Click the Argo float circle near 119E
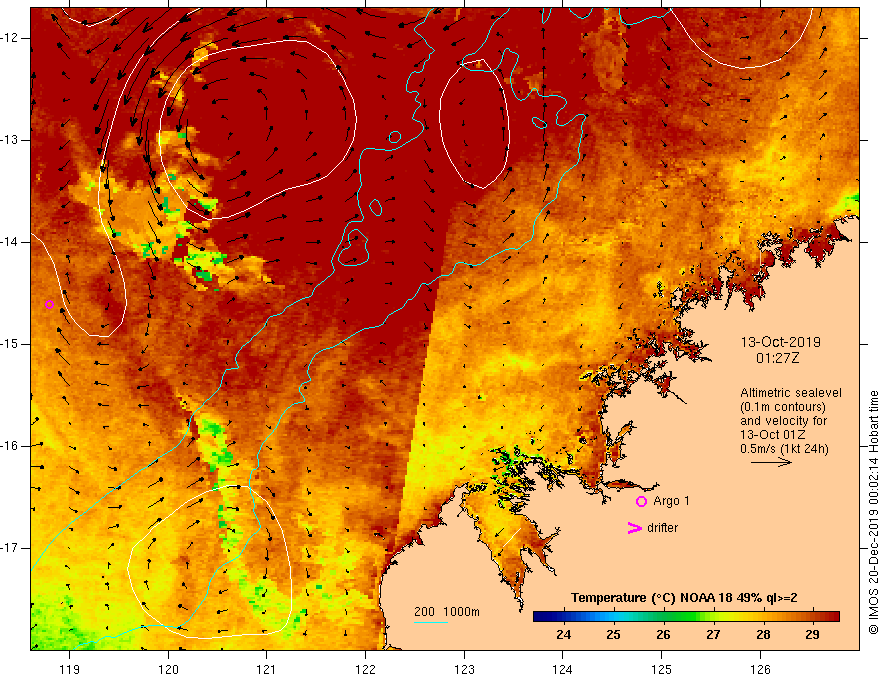Screen dimensions: 880x680 (49, 305)
